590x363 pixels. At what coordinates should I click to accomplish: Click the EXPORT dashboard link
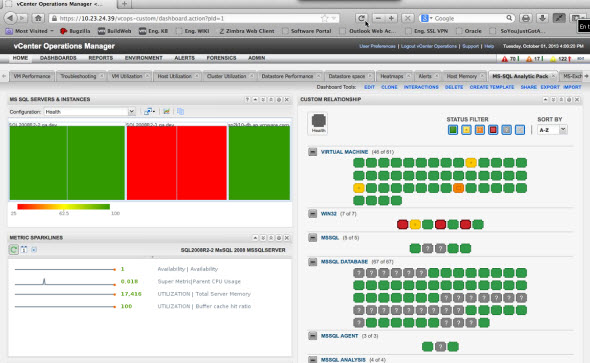550,87
